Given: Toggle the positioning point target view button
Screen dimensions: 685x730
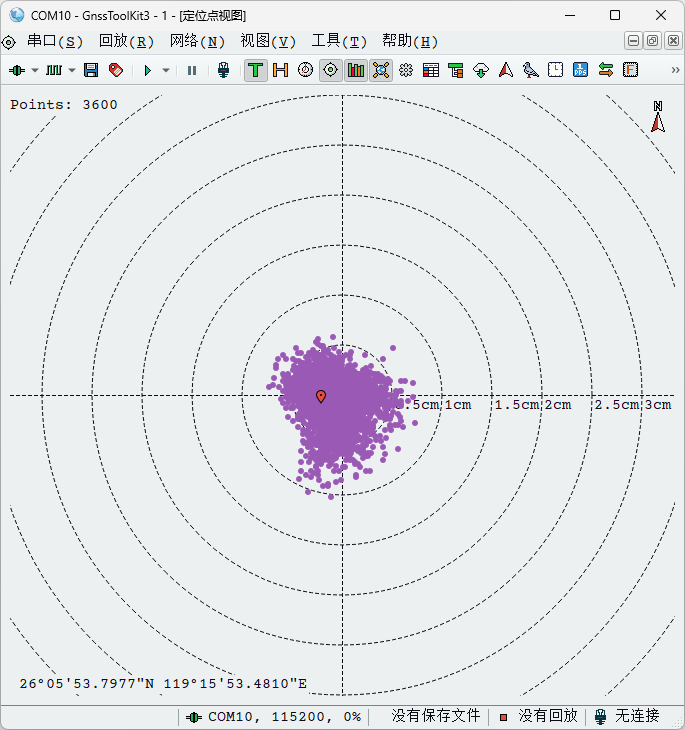Looking at the screenshot, I should click(331, 70).
